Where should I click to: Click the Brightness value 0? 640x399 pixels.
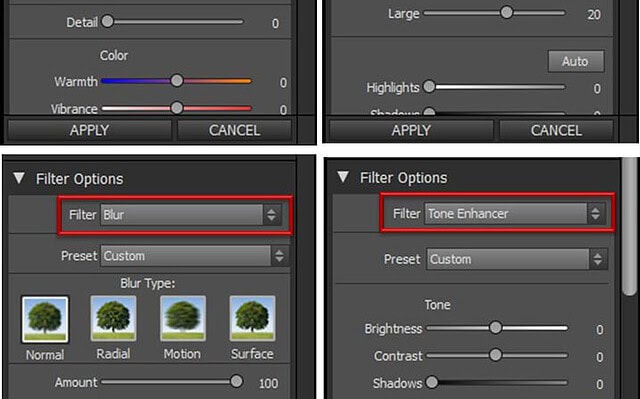coord(600,330)
